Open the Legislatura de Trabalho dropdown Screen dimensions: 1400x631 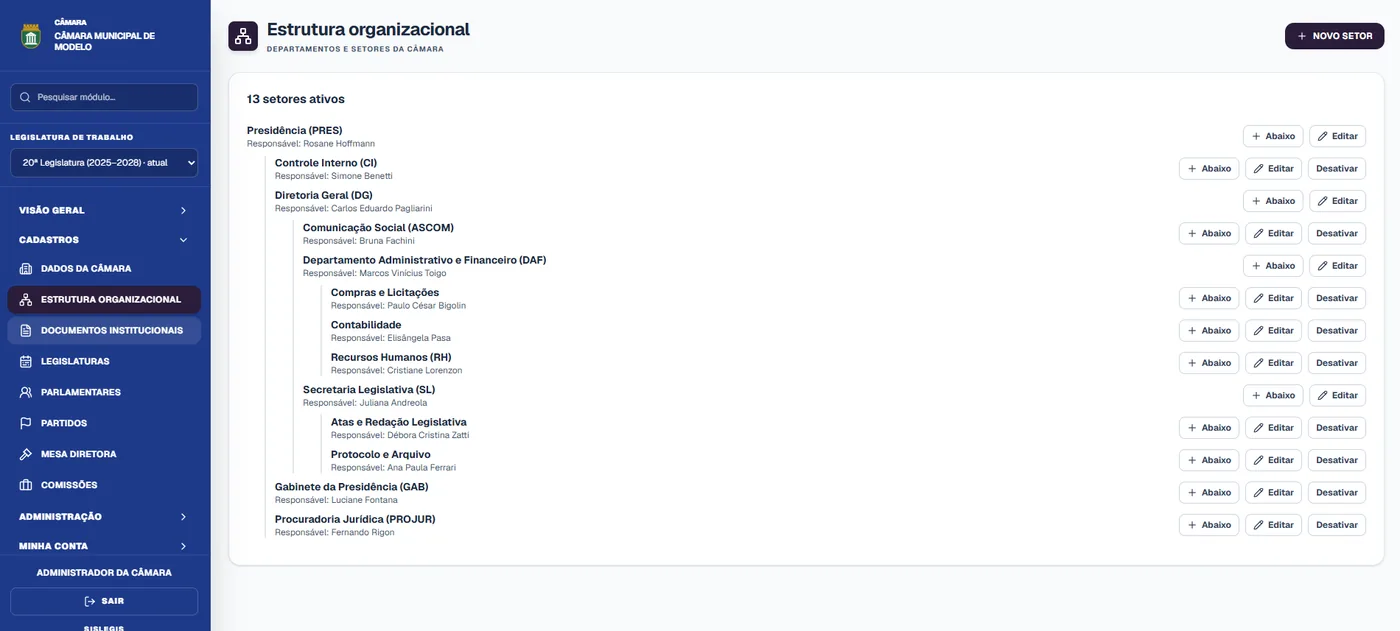[x=104, y=162]
